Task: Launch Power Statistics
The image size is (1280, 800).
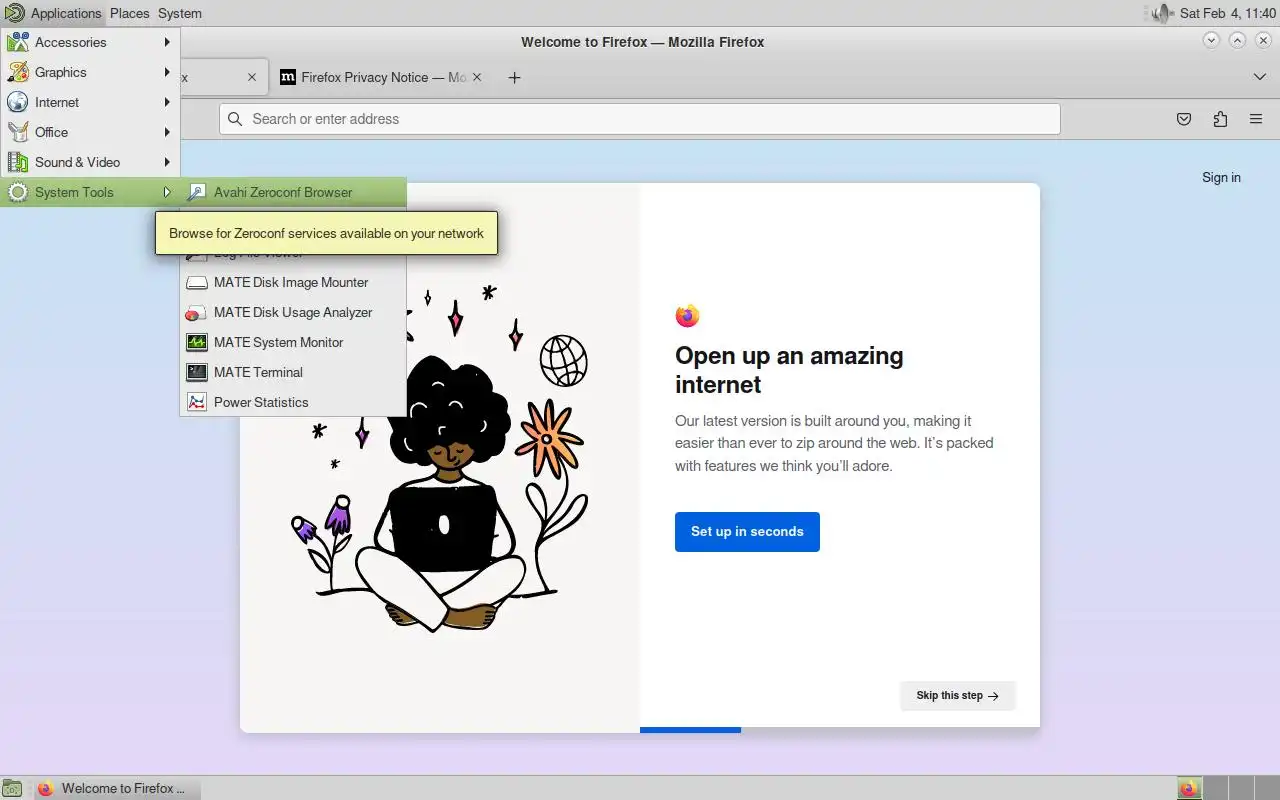Action: pos(293,402)
